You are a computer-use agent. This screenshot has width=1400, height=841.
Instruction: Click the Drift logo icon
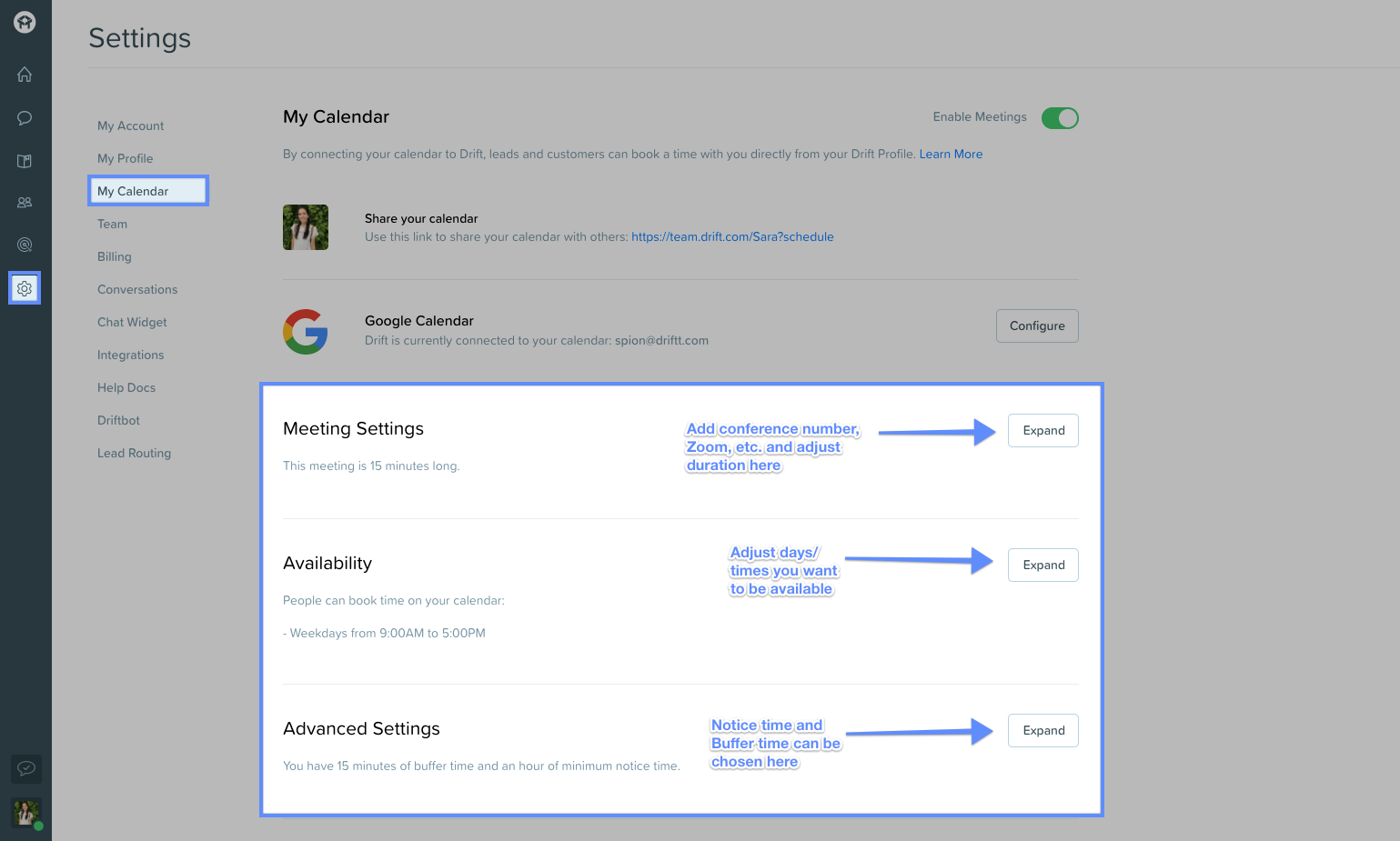point(25,22)
